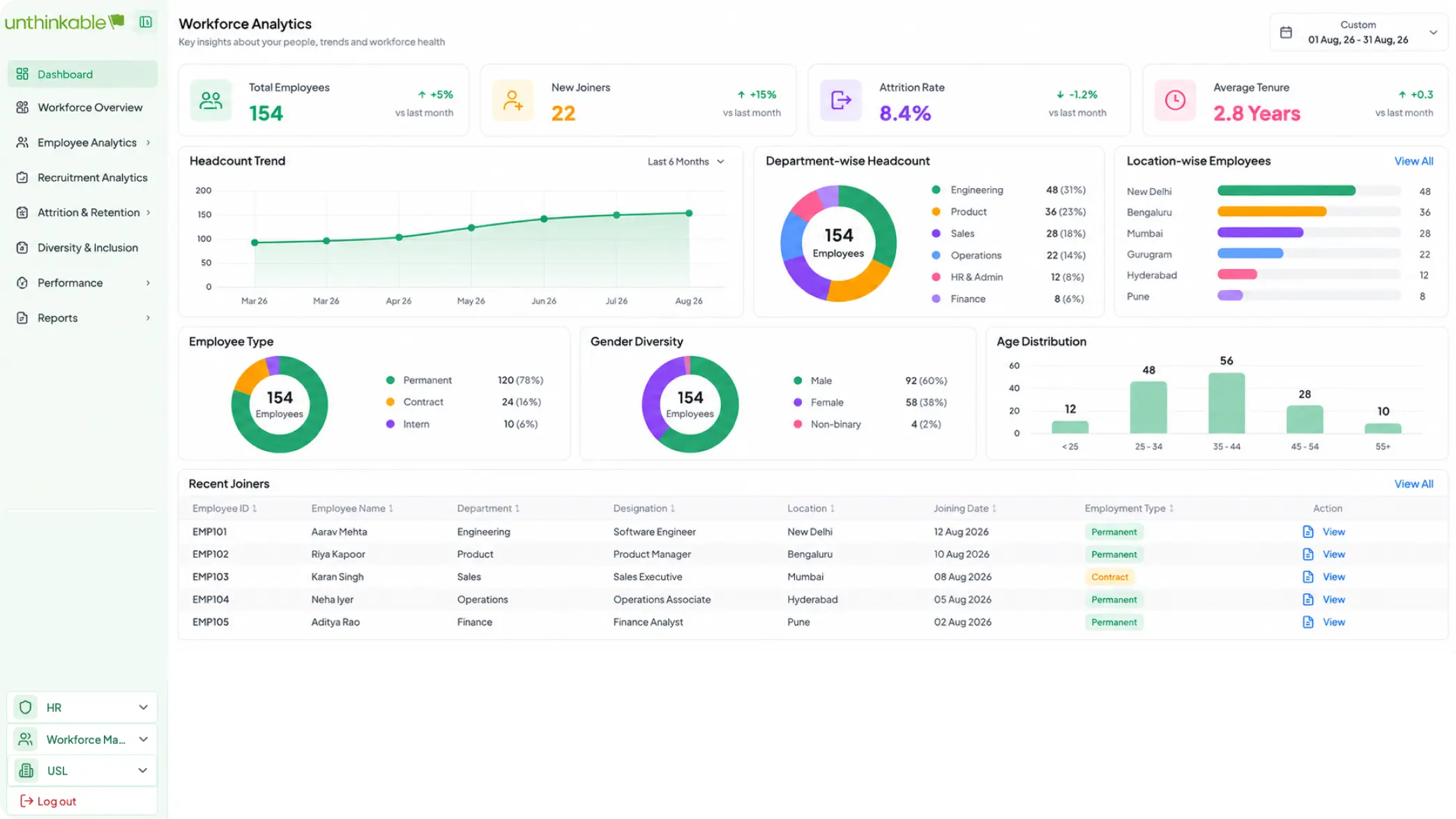Click the document icon in EMP101 row

tap(1308, 532)
